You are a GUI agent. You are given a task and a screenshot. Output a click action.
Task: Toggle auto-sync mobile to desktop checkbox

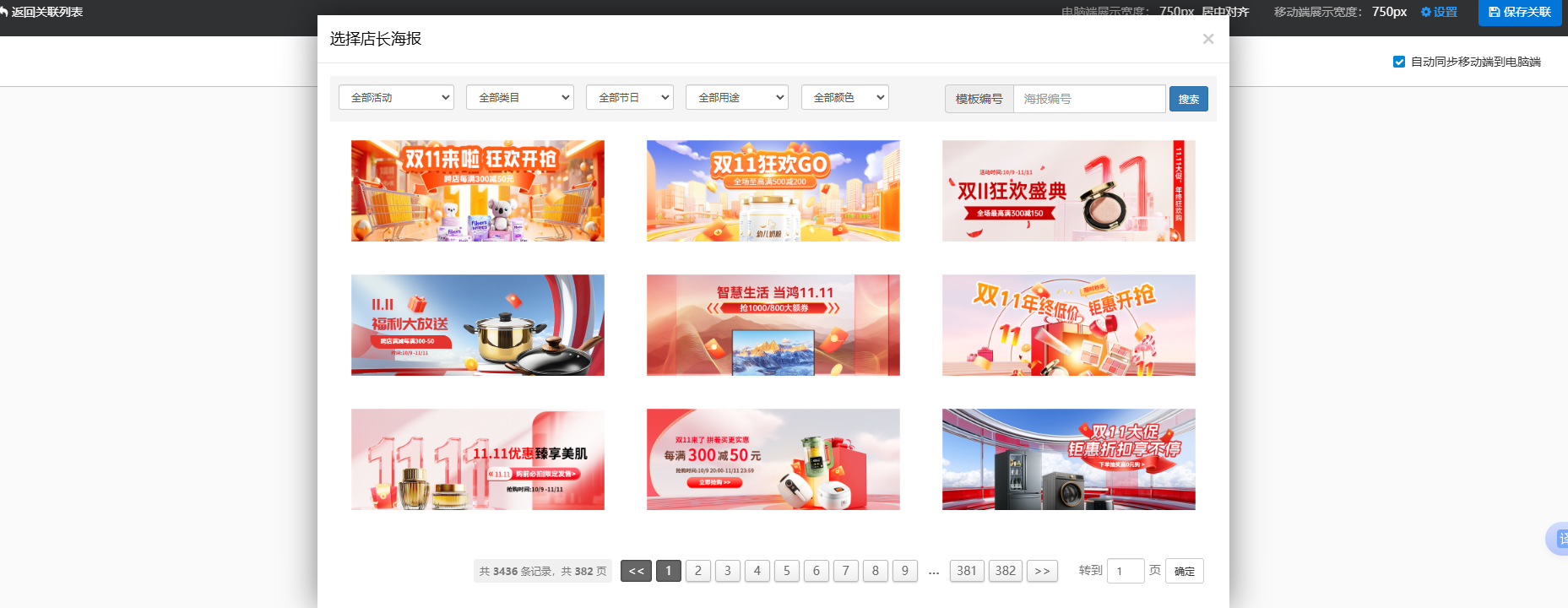click(x=1399, y=62)
